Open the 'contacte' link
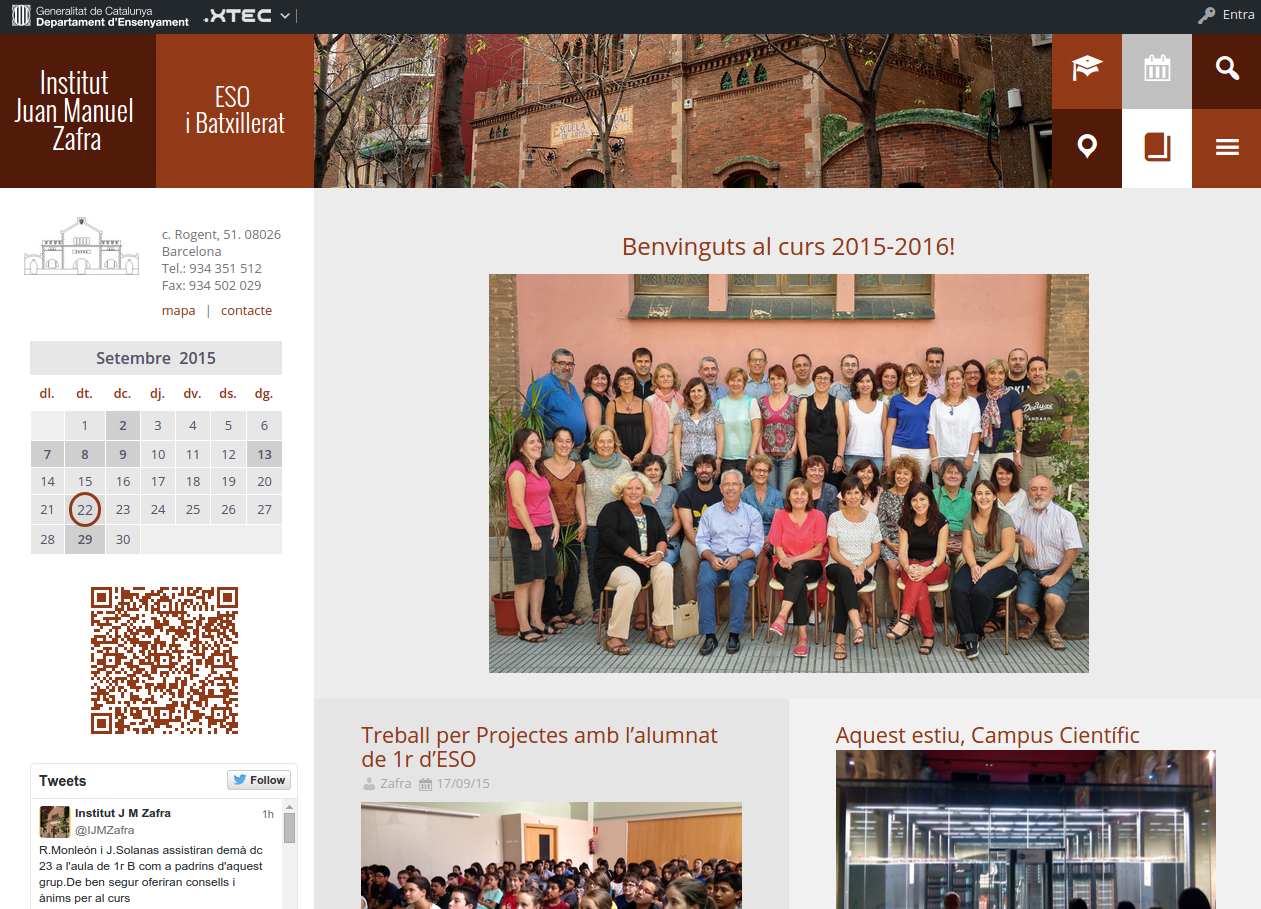This screenshot has width=1261, height=909. pos(246,311)
